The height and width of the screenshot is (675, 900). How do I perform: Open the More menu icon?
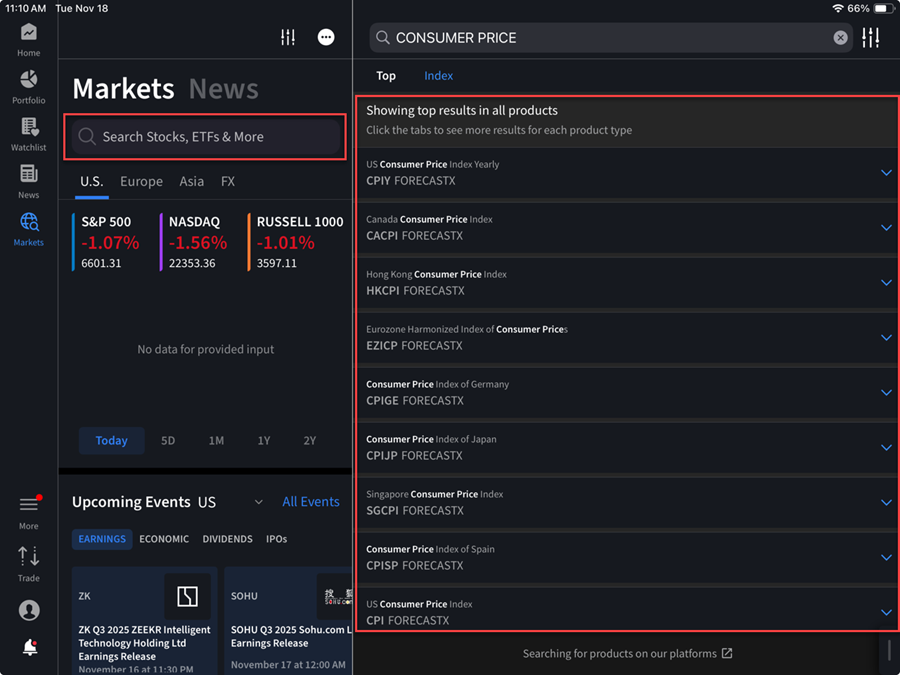coord(28,505)
